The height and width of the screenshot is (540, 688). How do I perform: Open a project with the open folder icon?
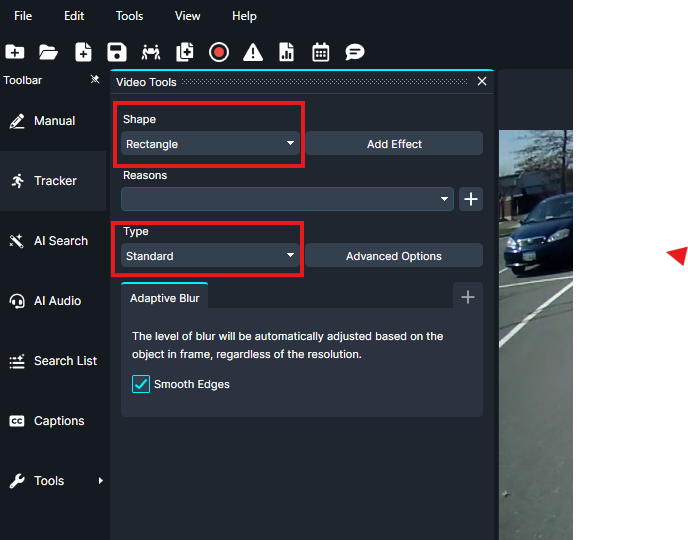coord(48,52)
